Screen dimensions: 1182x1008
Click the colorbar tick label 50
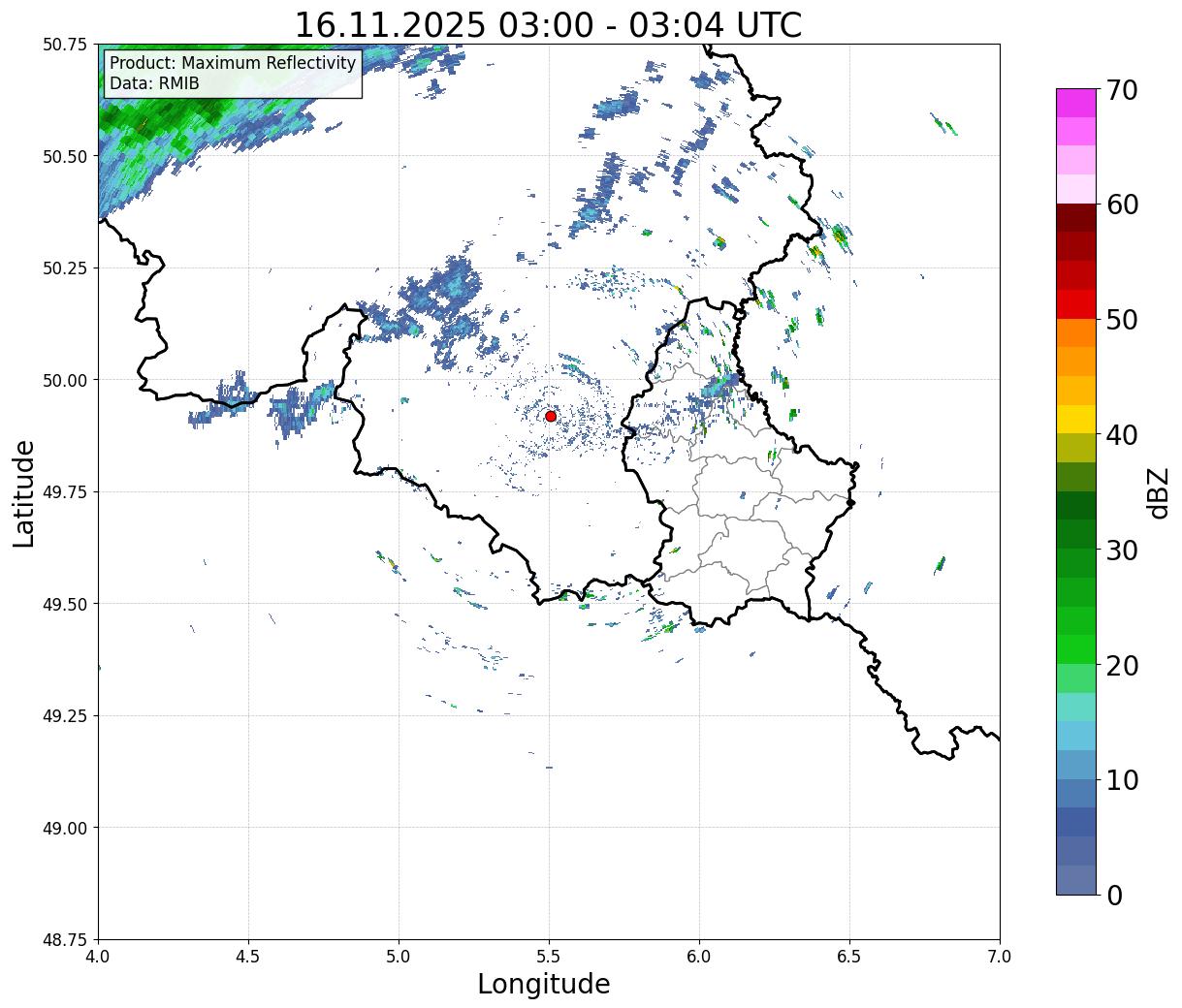[1121, 320]
